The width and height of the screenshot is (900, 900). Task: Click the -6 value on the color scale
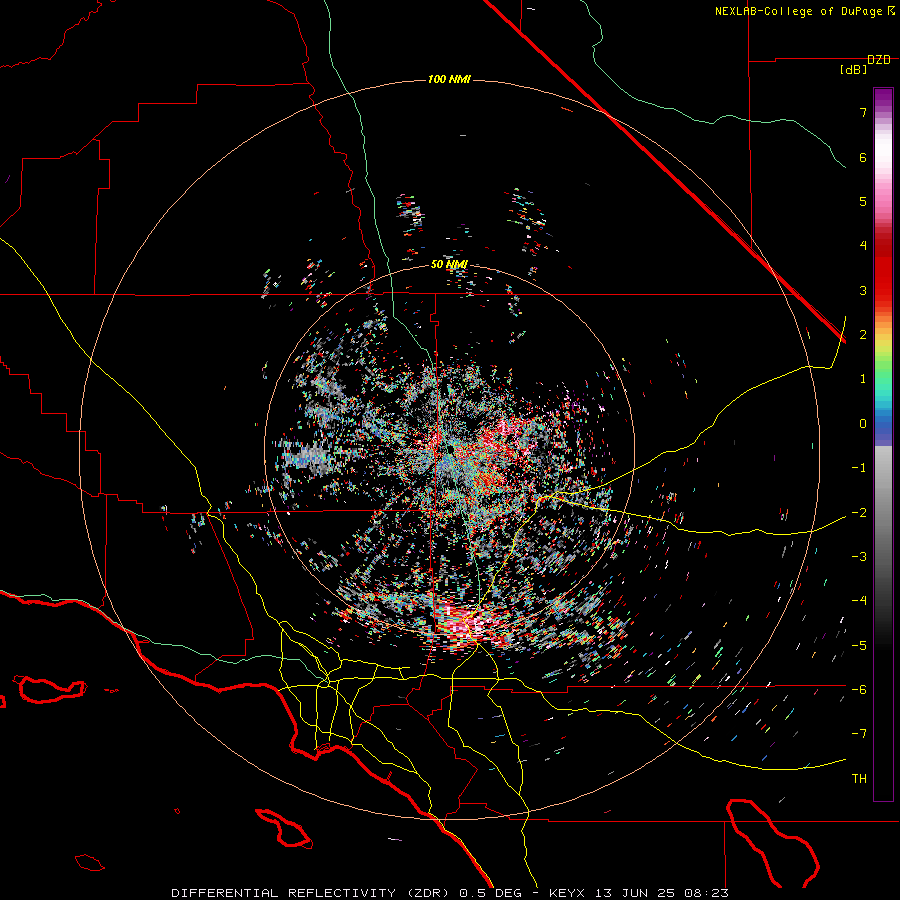[859, 689]
